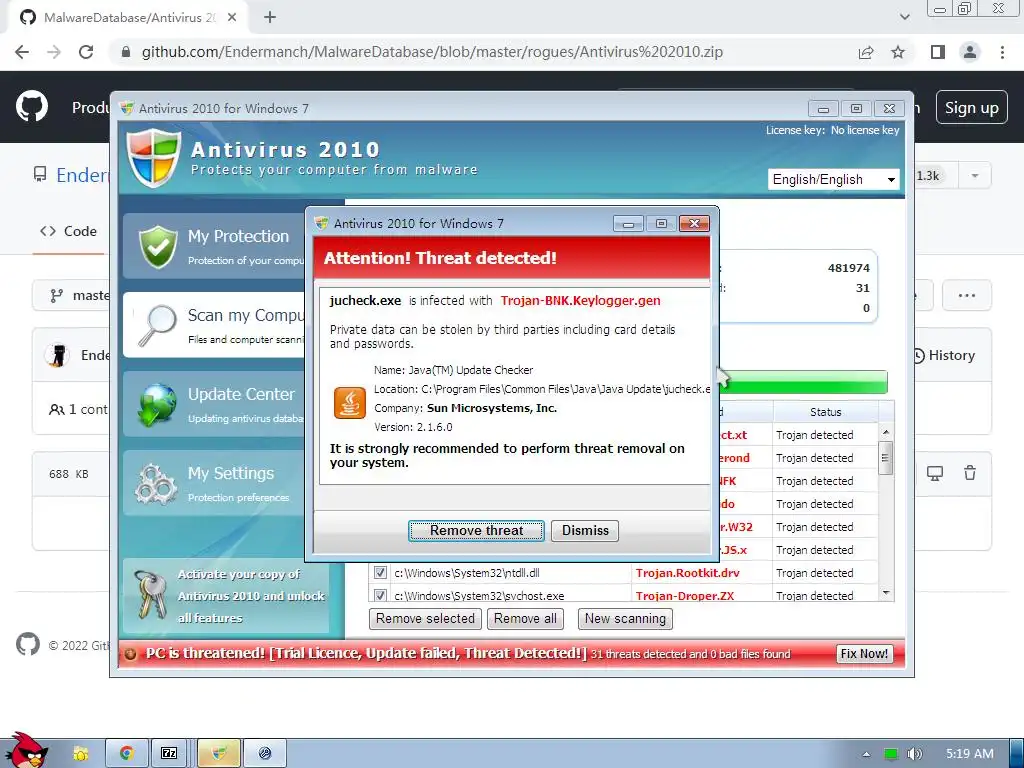Select Trojan-Droper.ZX infection entry
1024x768 pixels.
(x=684, y=596)
